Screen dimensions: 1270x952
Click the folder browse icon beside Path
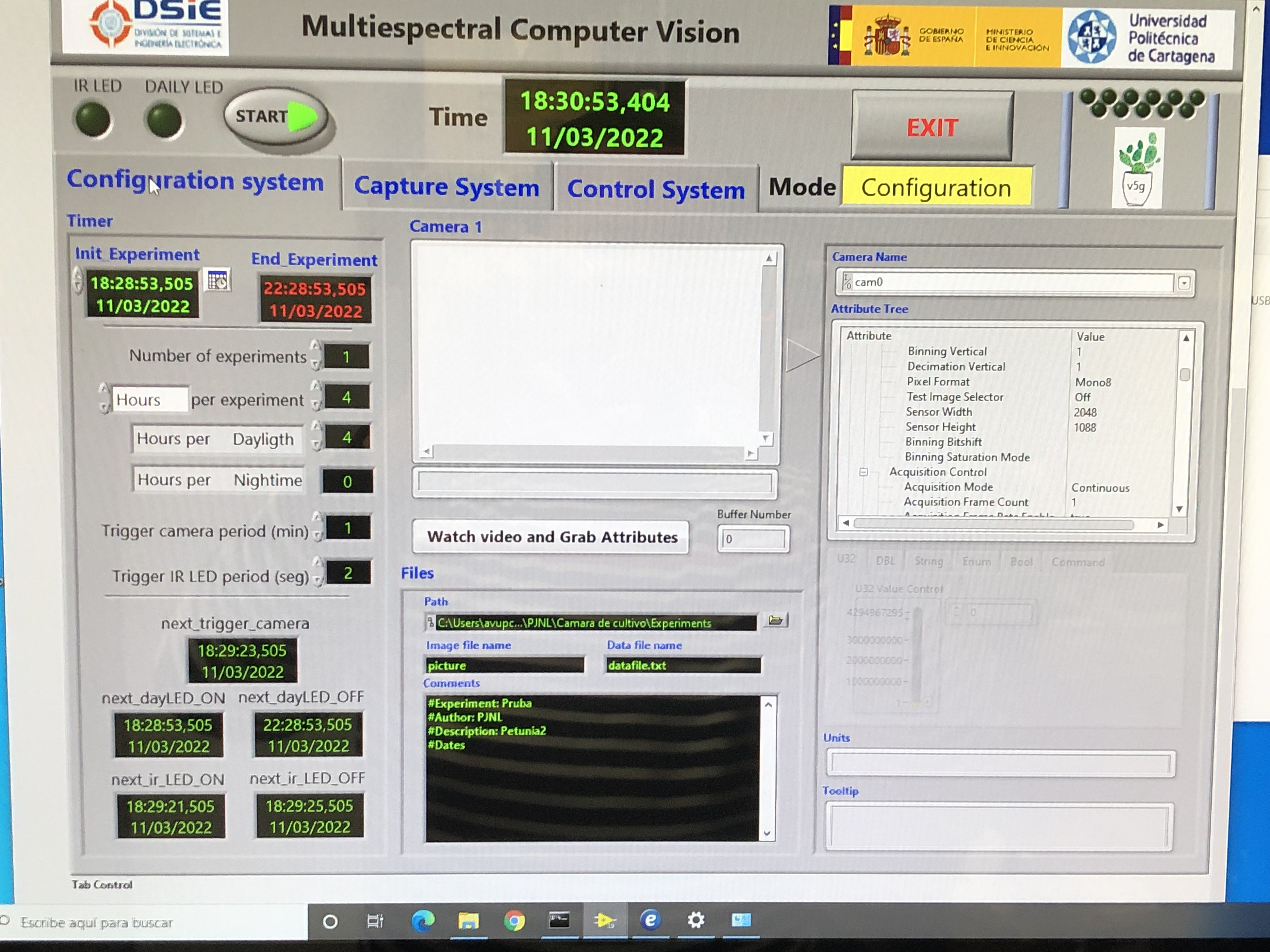pyautogui.click(x=776, y=620)
